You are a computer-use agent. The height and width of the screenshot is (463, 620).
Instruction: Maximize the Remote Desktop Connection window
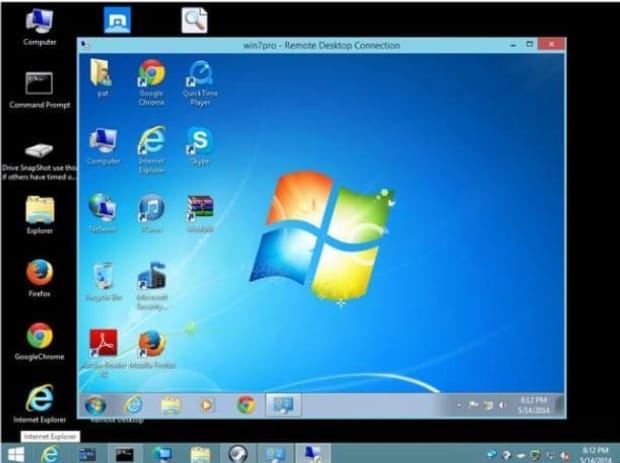[x=529, y=44]
